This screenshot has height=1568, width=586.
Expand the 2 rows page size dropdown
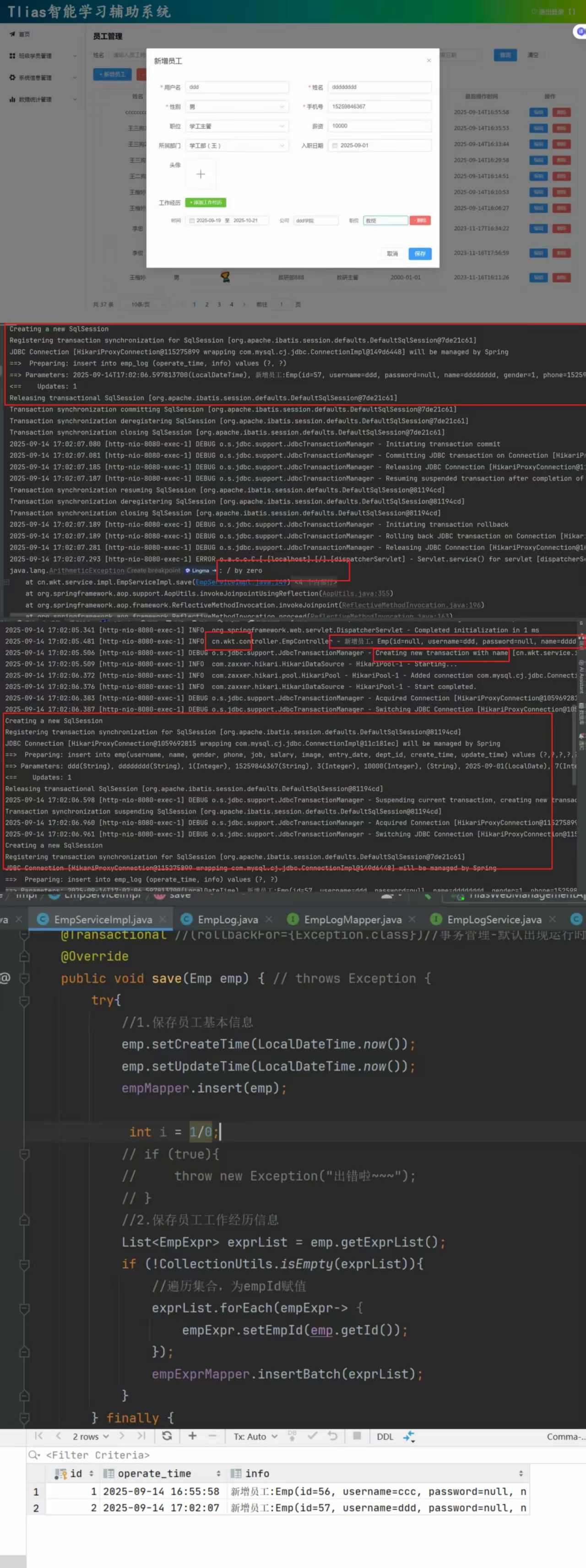[x=91, y=1437]
